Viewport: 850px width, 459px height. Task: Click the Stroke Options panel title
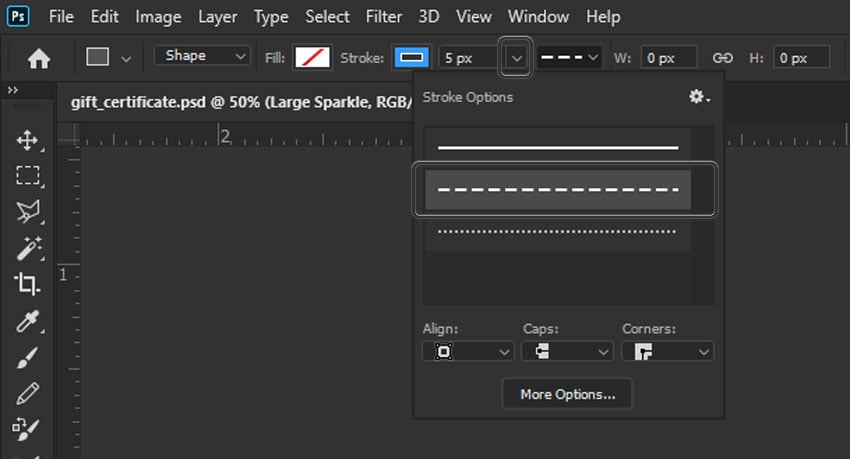(468, 97)
